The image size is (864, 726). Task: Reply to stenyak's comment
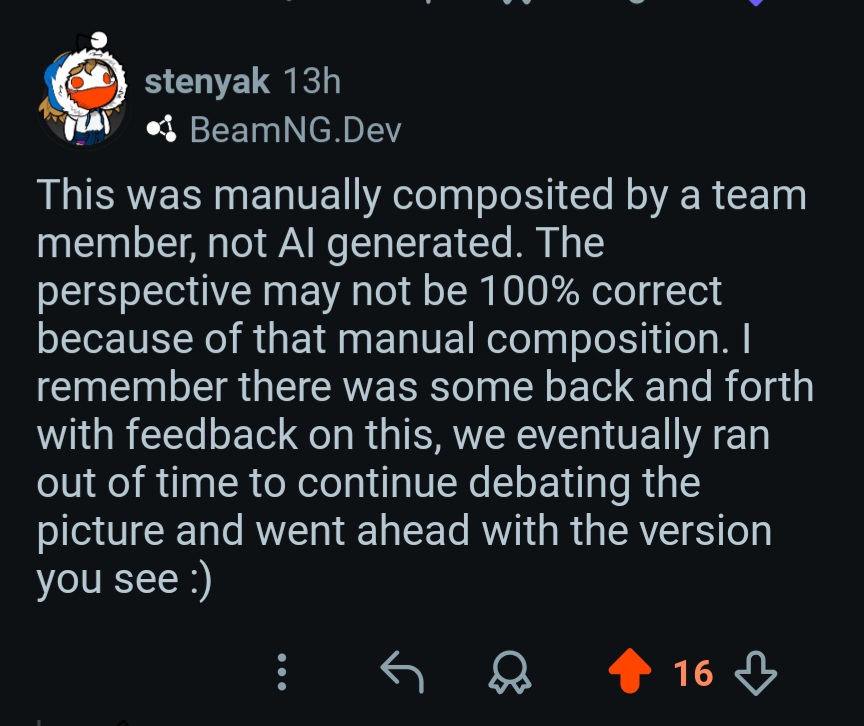[403, 673]
